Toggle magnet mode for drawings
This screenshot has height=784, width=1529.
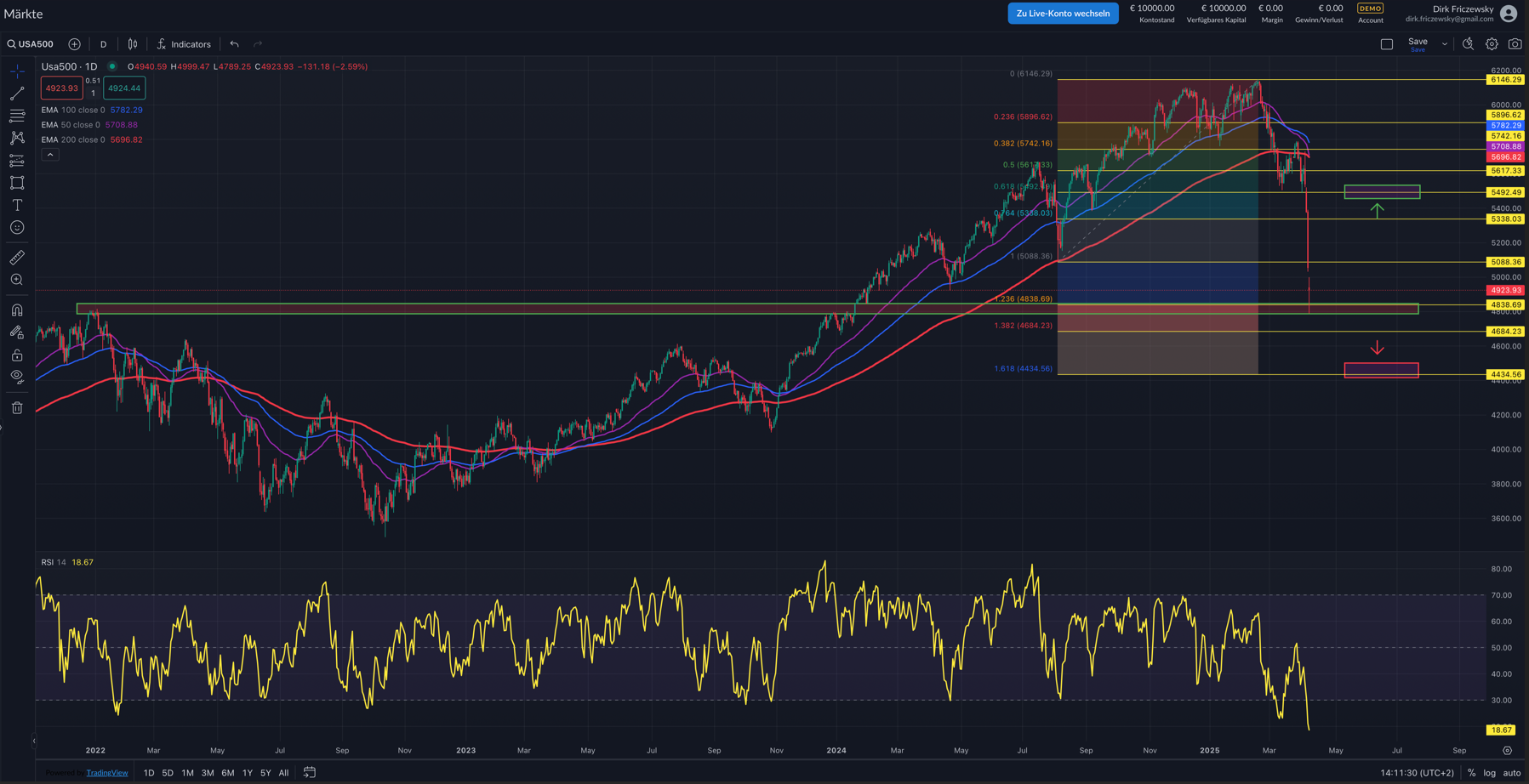[x=17, y=310]
